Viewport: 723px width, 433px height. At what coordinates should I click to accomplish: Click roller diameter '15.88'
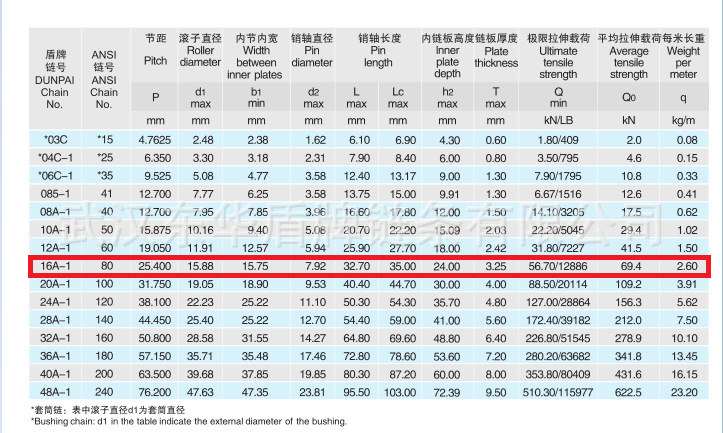tap(200, 266)
